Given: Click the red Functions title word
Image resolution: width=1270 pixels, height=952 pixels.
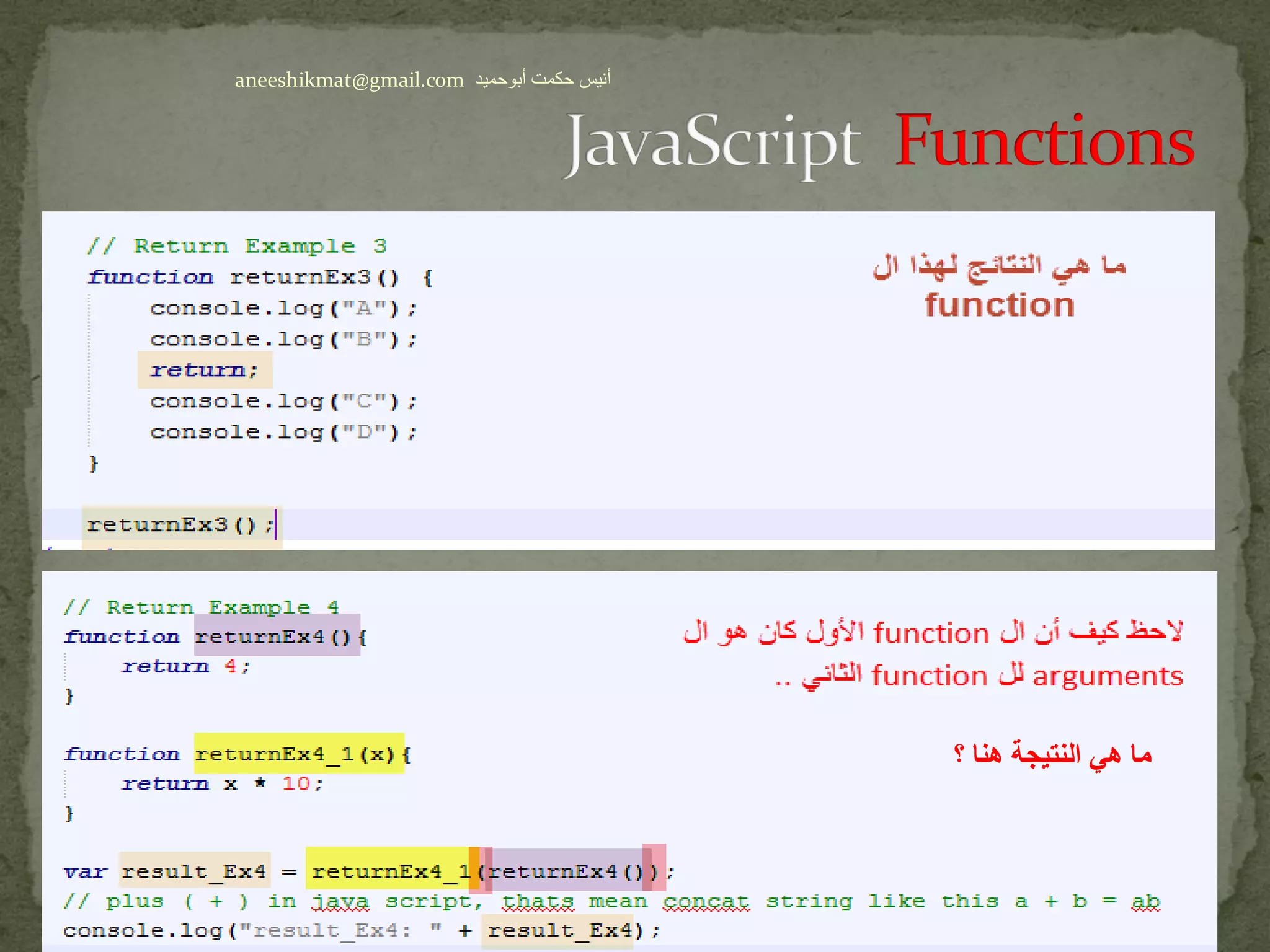Looking at the screenshot, I should click(x=1044, y=141).
